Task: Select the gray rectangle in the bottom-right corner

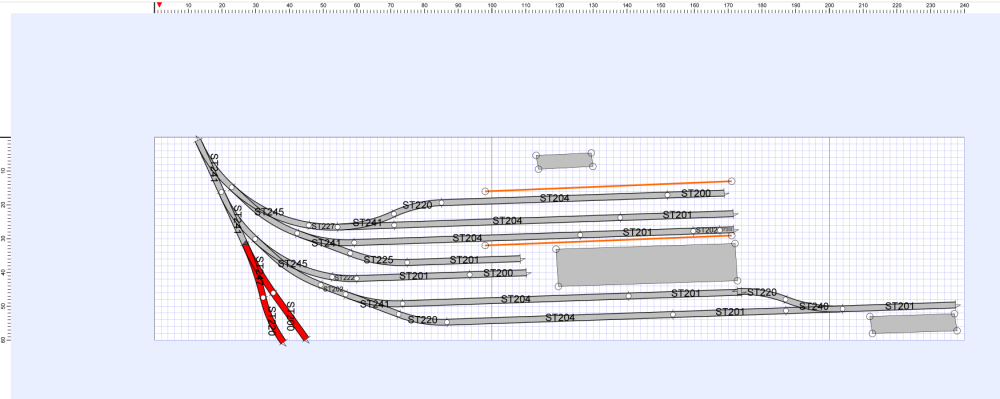Action: pyautogui.click(x=913, y=323)
